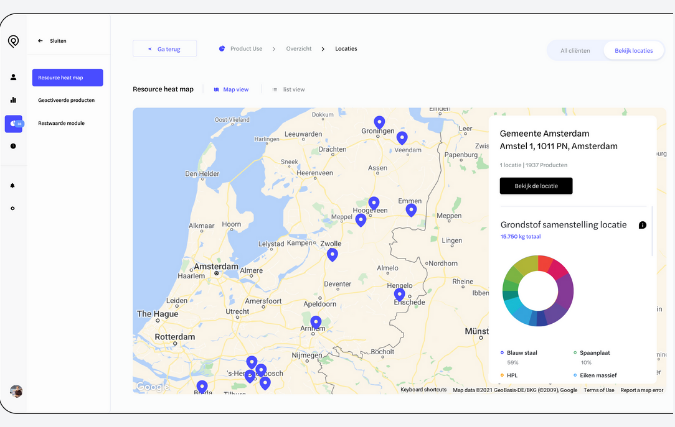Click the purple segment of the donut chart
Screen dimensions: 675x427
[x=565, y=291]
